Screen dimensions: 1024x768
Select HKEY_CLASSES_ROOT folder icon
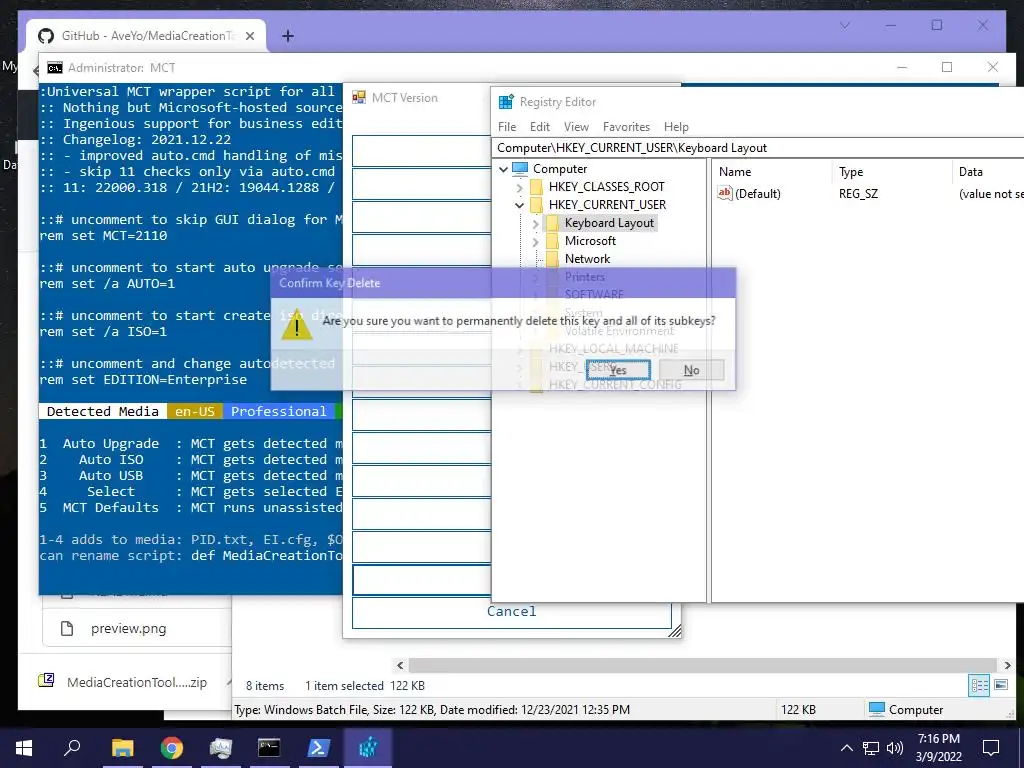536,187
